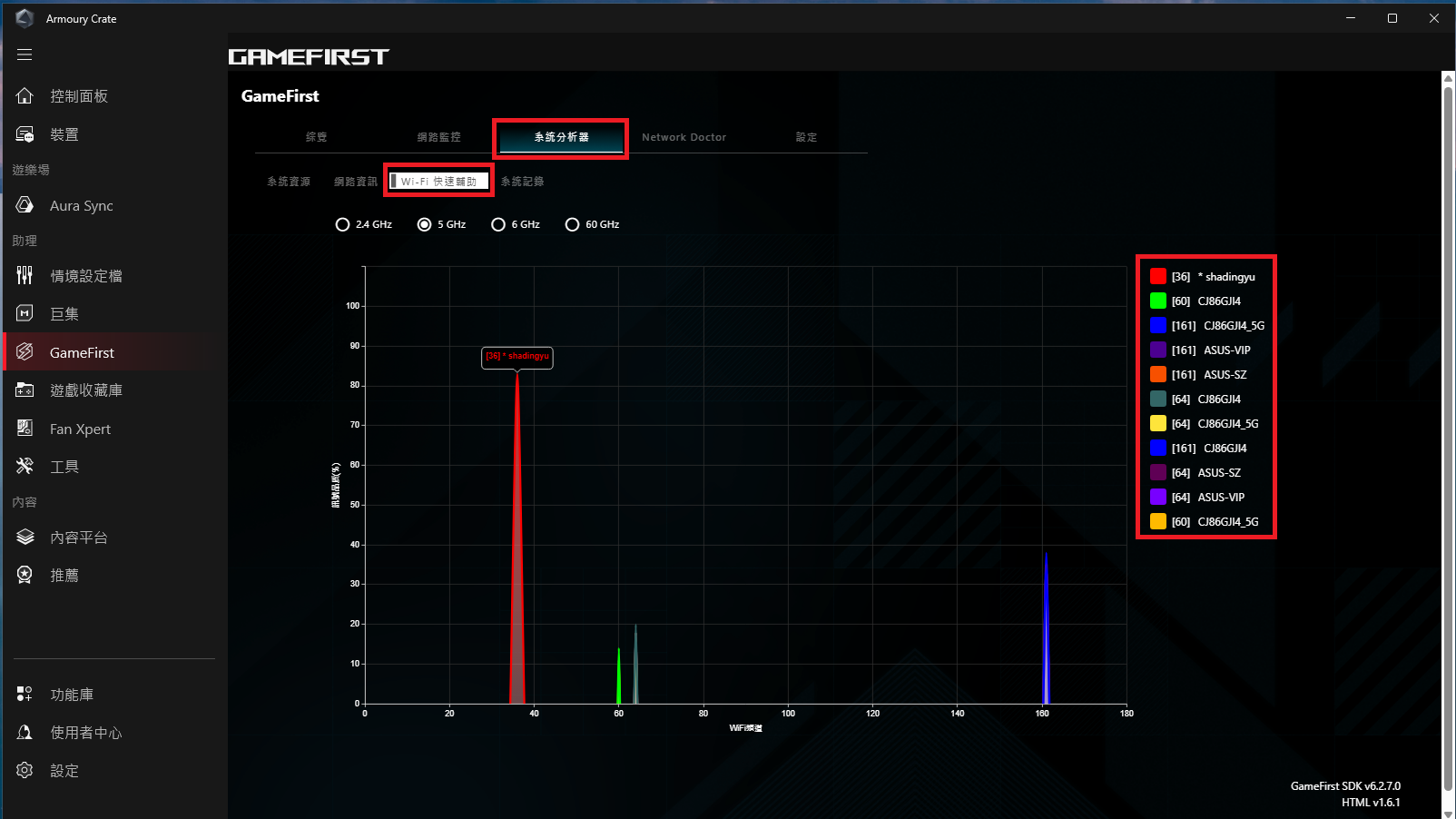This screenshot has width=1456, height=819.
Task: Open Wi-Fi 快速輔助 sub-tab
Action: tap(438, 182)
